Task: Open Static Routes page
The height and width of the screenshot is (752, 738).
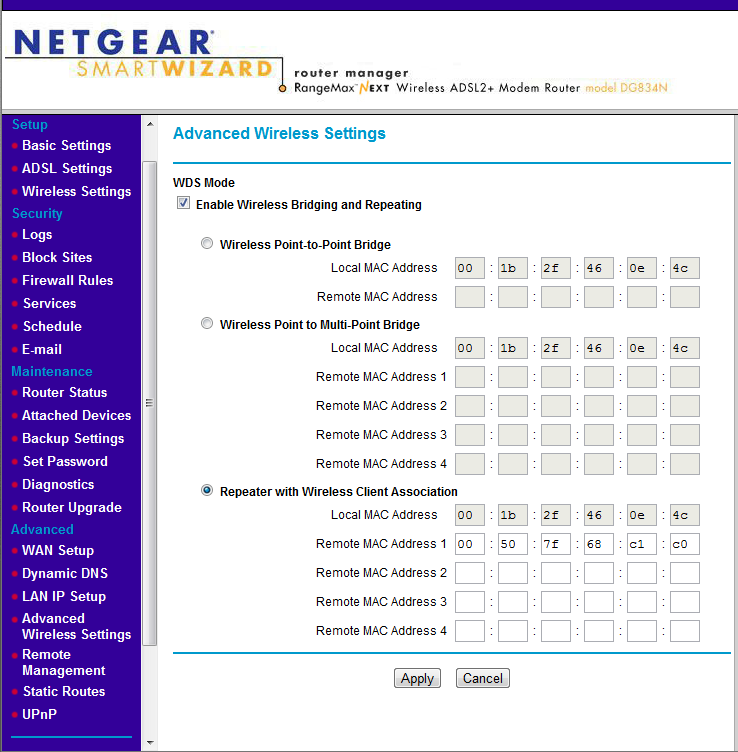Action: pos(64,692)
